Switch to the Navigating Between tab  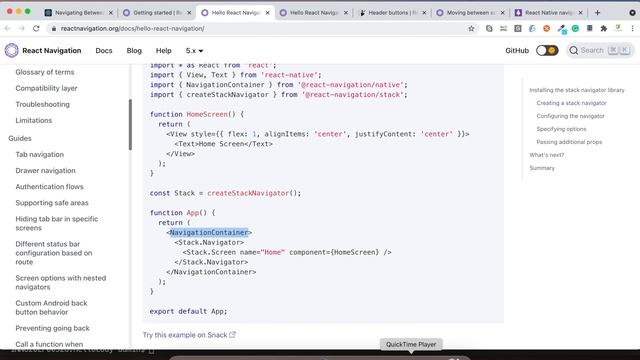click(x=79, y=13)
